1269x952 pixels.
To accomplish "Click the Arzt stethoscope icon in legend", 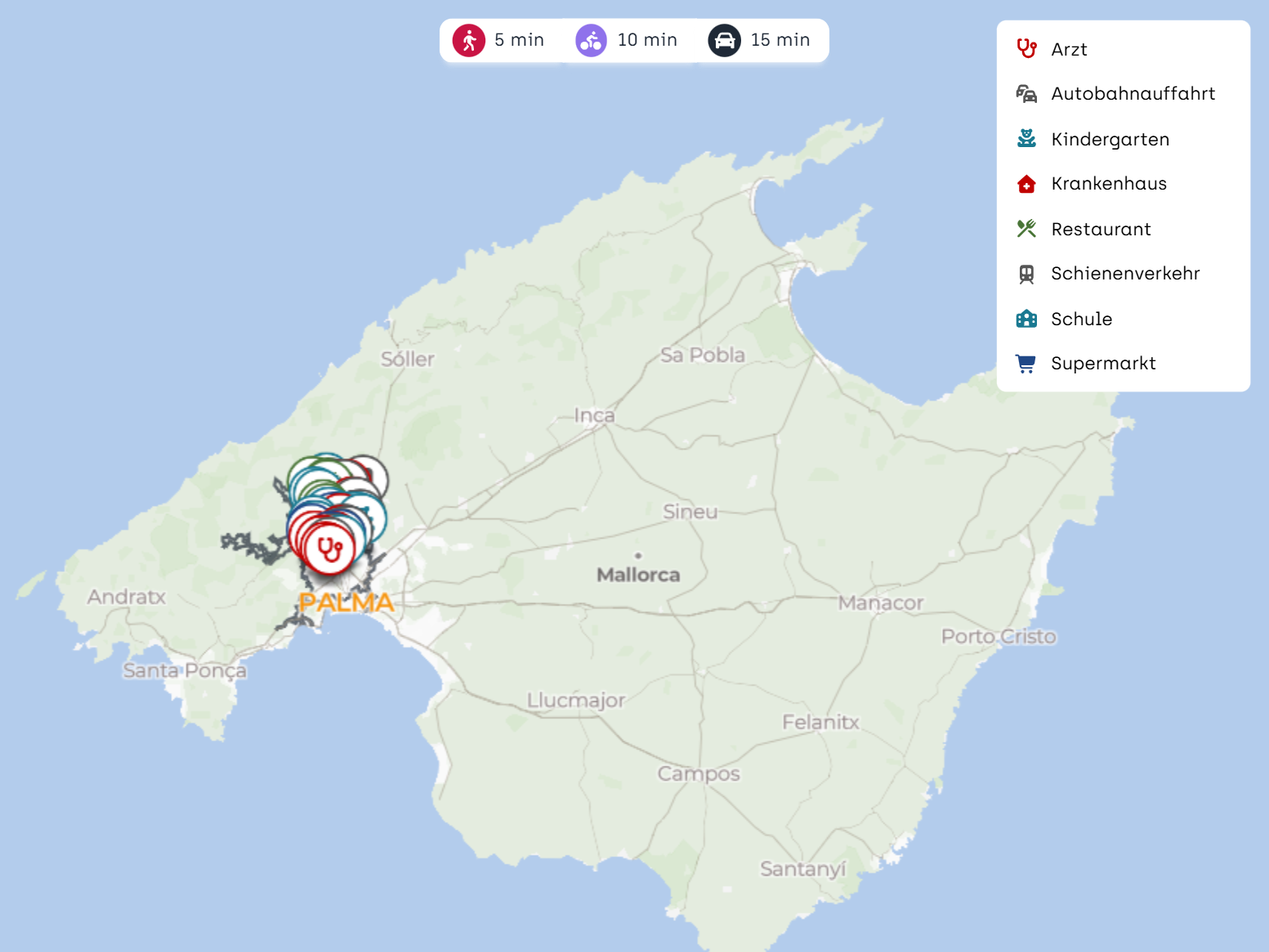I will [x=1026, y=49].
